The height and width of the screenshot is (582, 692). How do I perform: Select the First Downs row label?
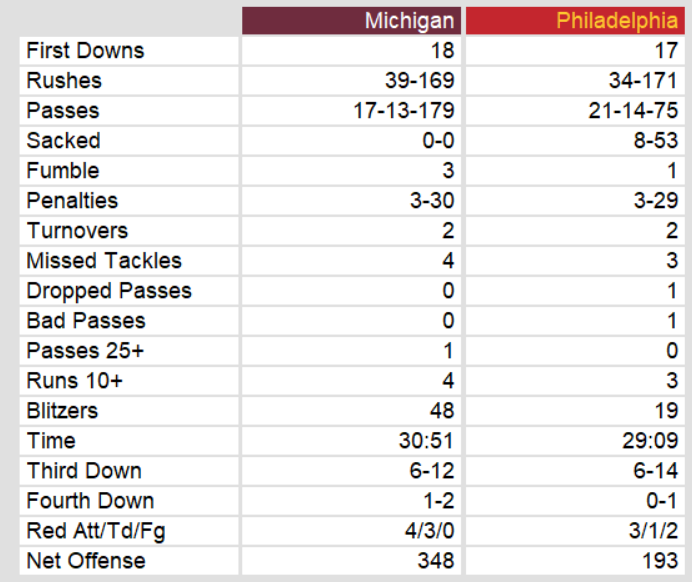tap(85, 51)
